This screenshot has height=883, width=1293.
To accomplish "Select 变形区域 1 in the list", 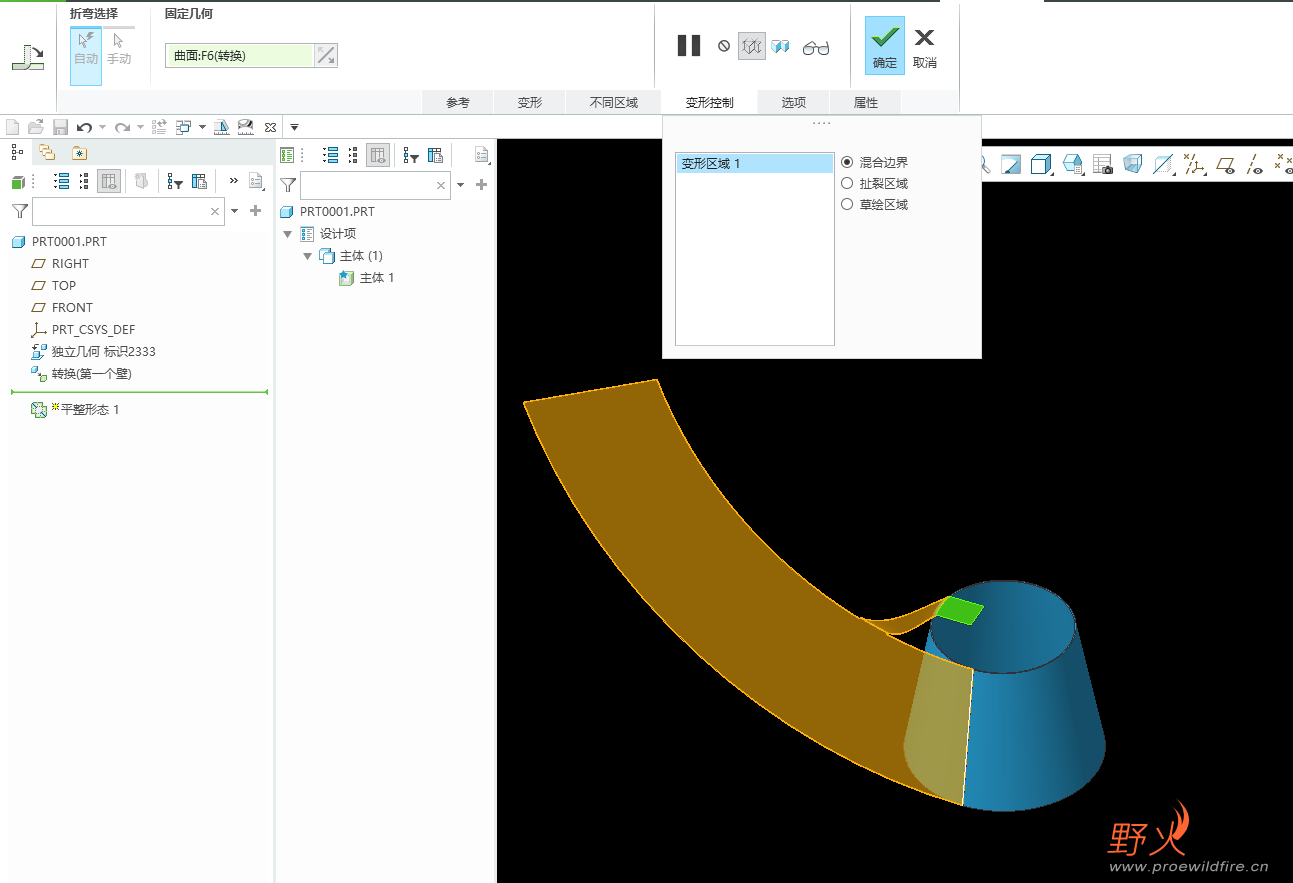I will point(755,164).
